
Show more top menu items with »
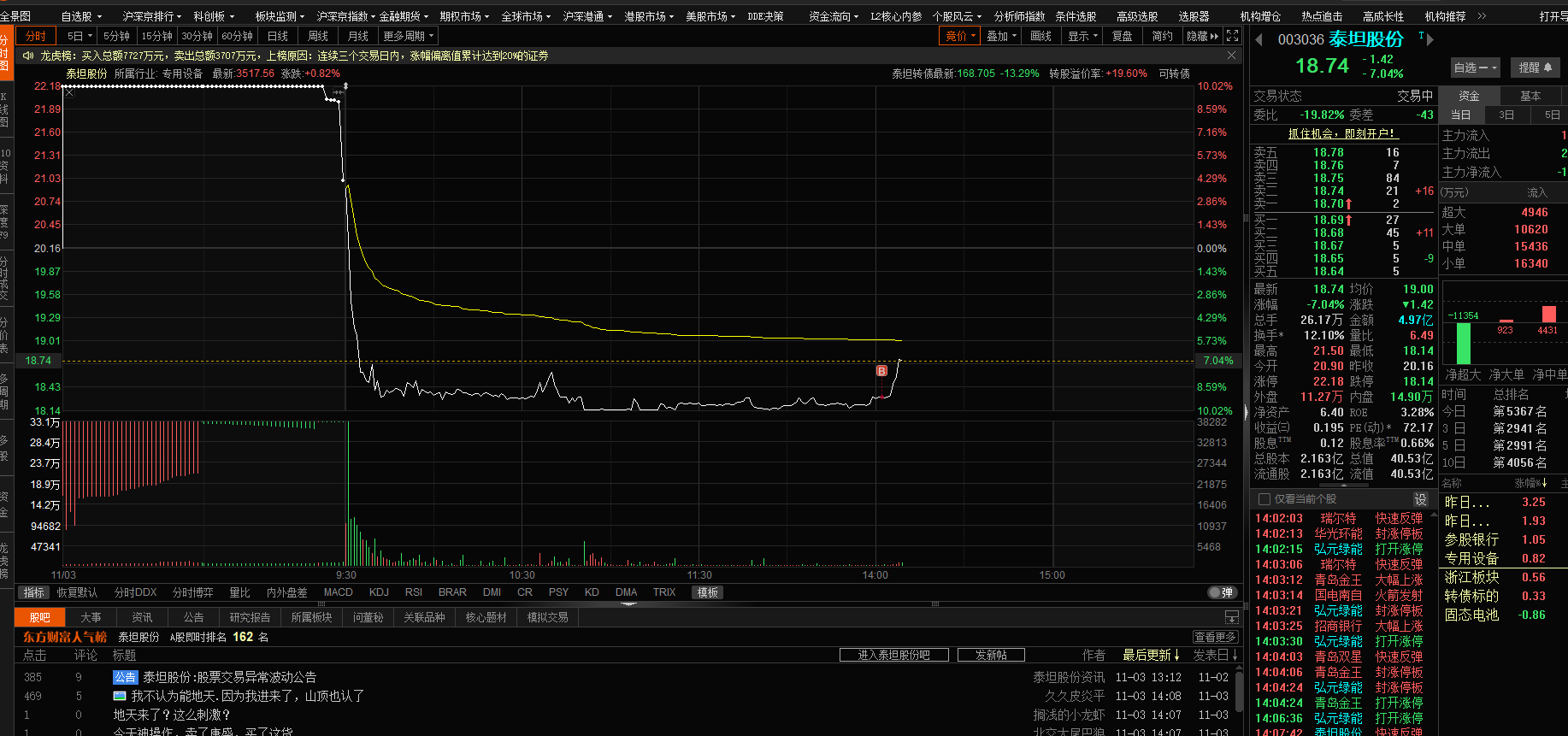pyautogui.click(x=1482, y=16)
